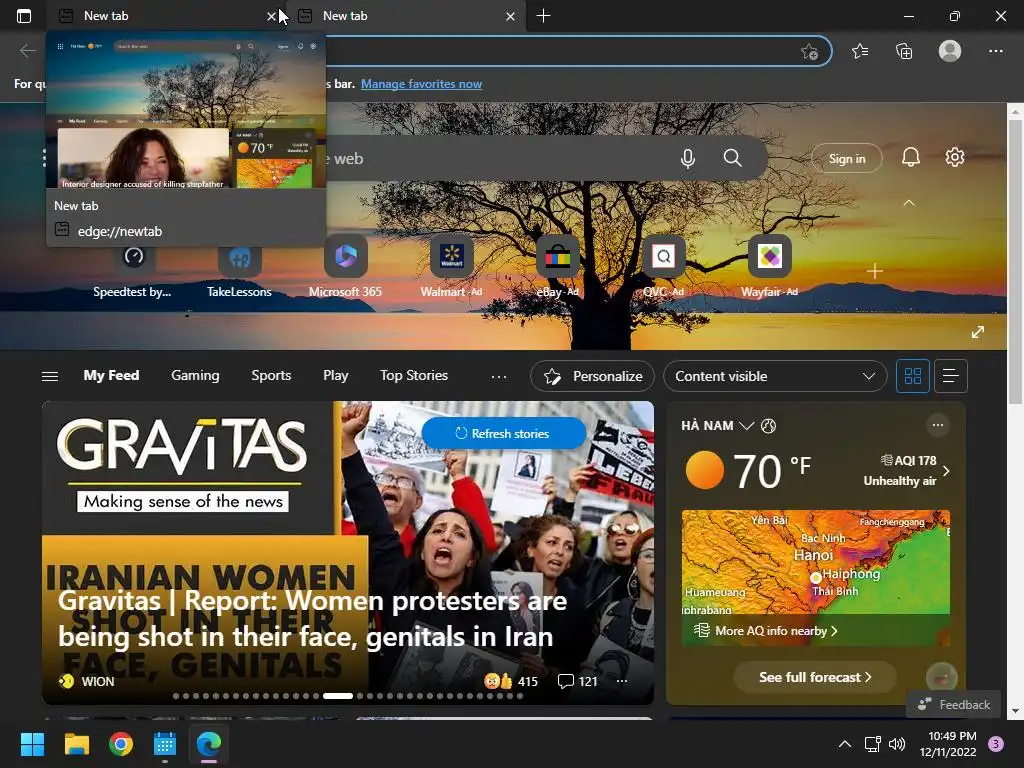Open comments on Gravitas story
1024x768 pixels.
pyautogui.click(x=577, y=681)
